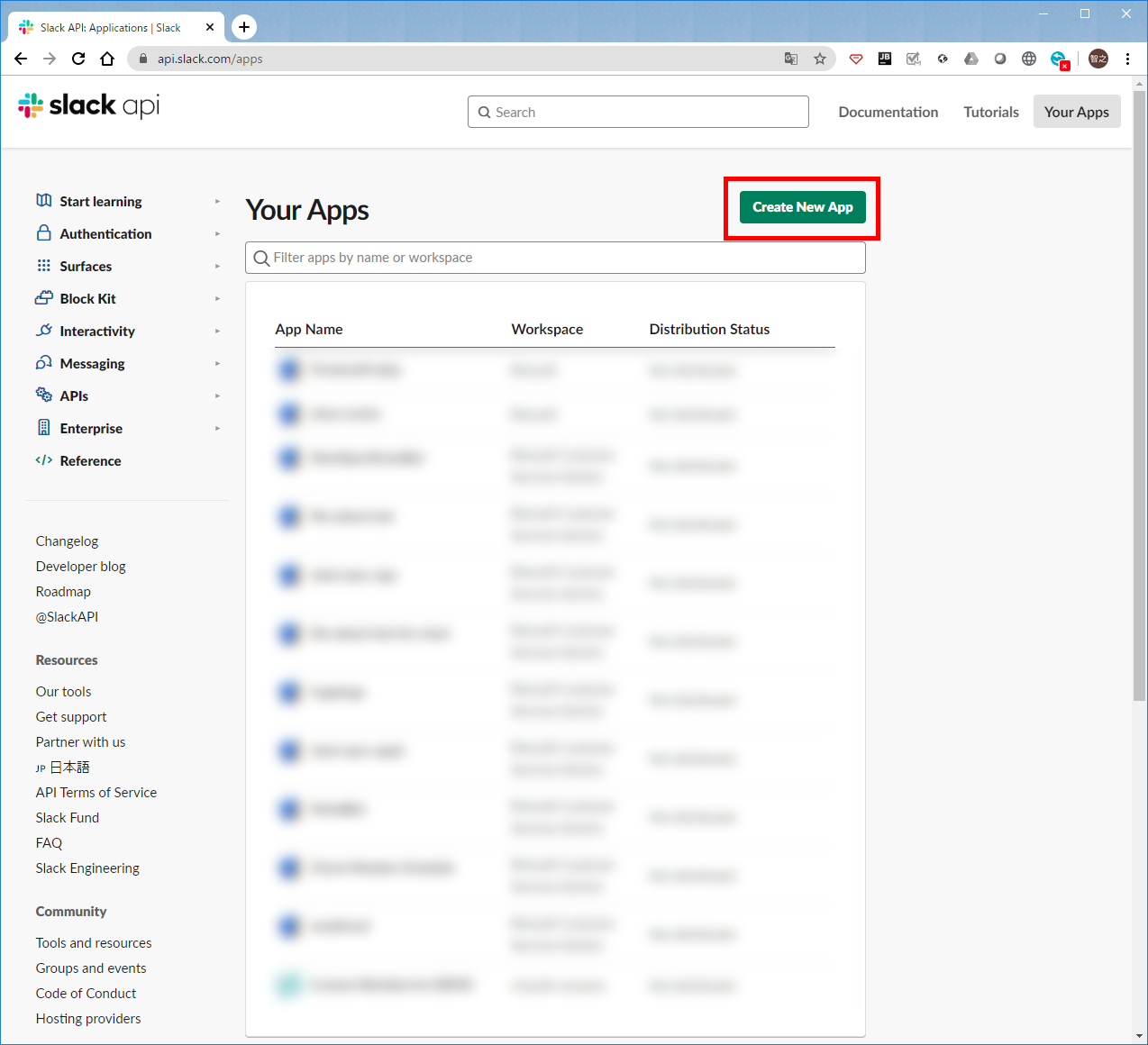This screenshot has width=1148, height=1045.
Task: Open the Tutorials menu item
Action: pos(991,112)
